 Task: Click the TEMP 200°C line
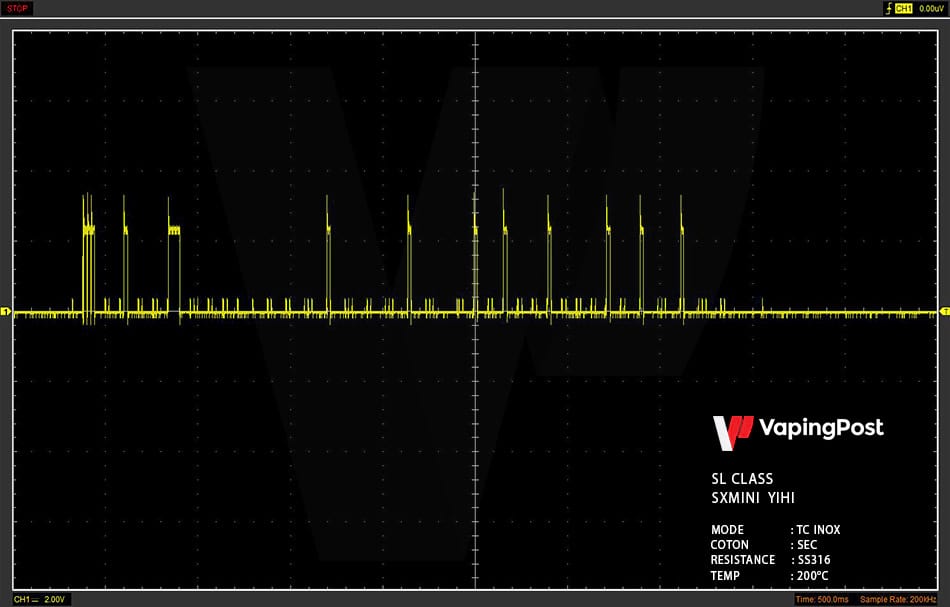[769, 575]
